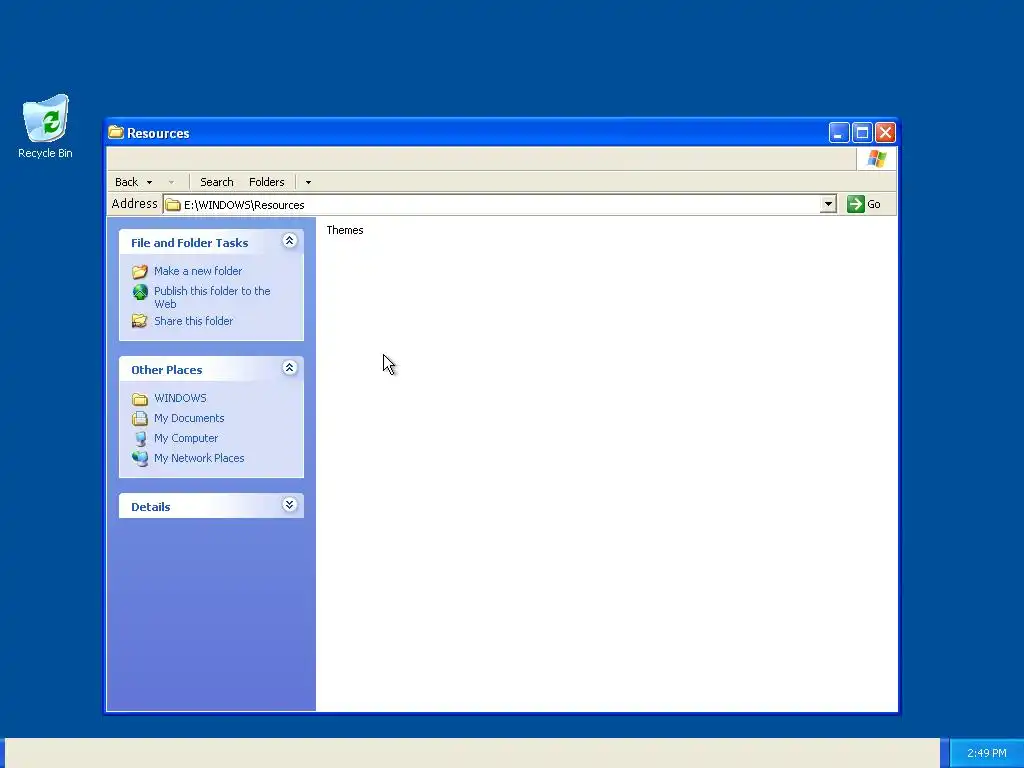Viewport: 1024px width, 768px height.
Task: Select the Themes item in file list
Action: [345, 231]
